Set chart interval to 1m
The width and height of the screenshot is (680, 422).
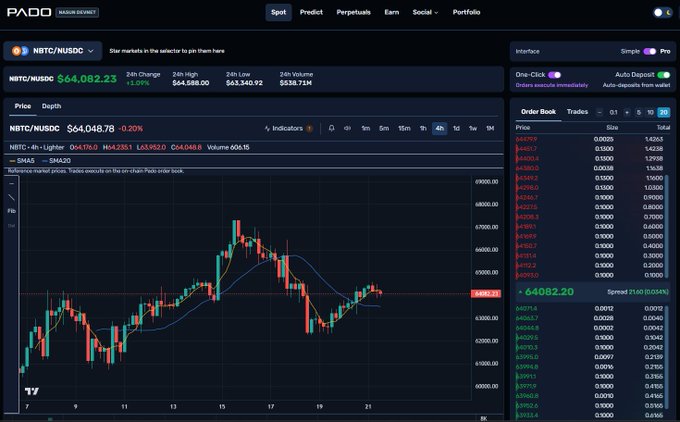coord(366,128)
